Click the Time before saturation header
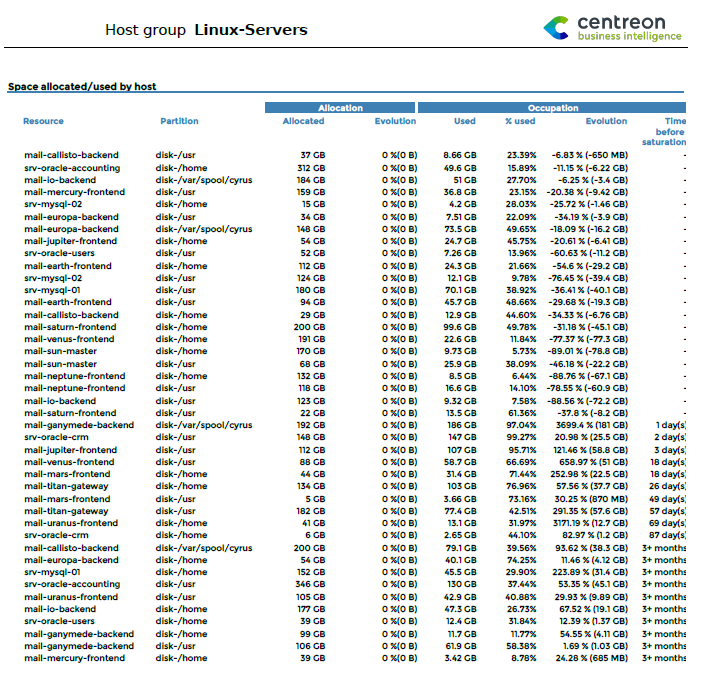Viewport: 702px width, 683px height. 670,131
